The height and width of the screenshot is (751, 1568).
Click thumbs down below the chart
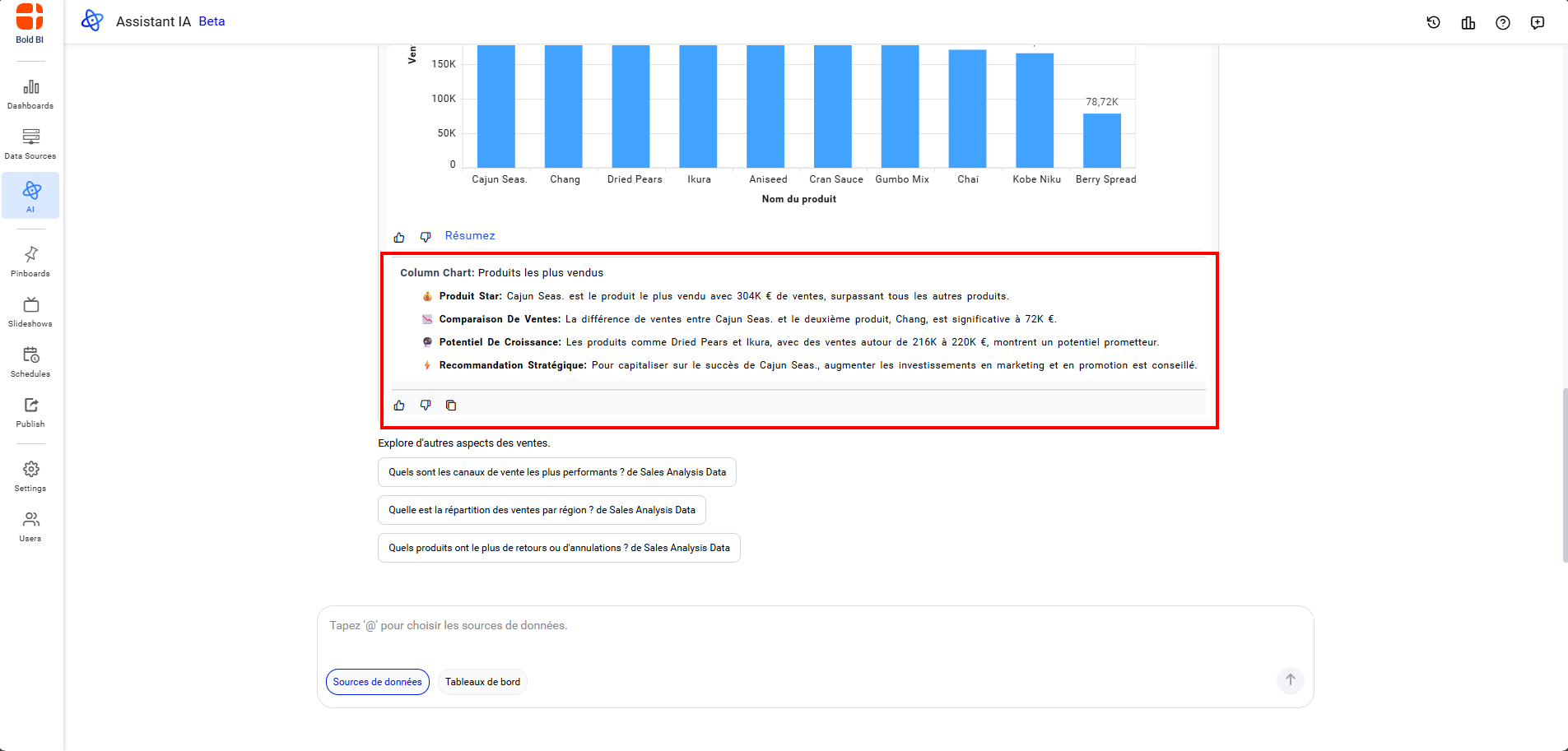pos(426,237)
